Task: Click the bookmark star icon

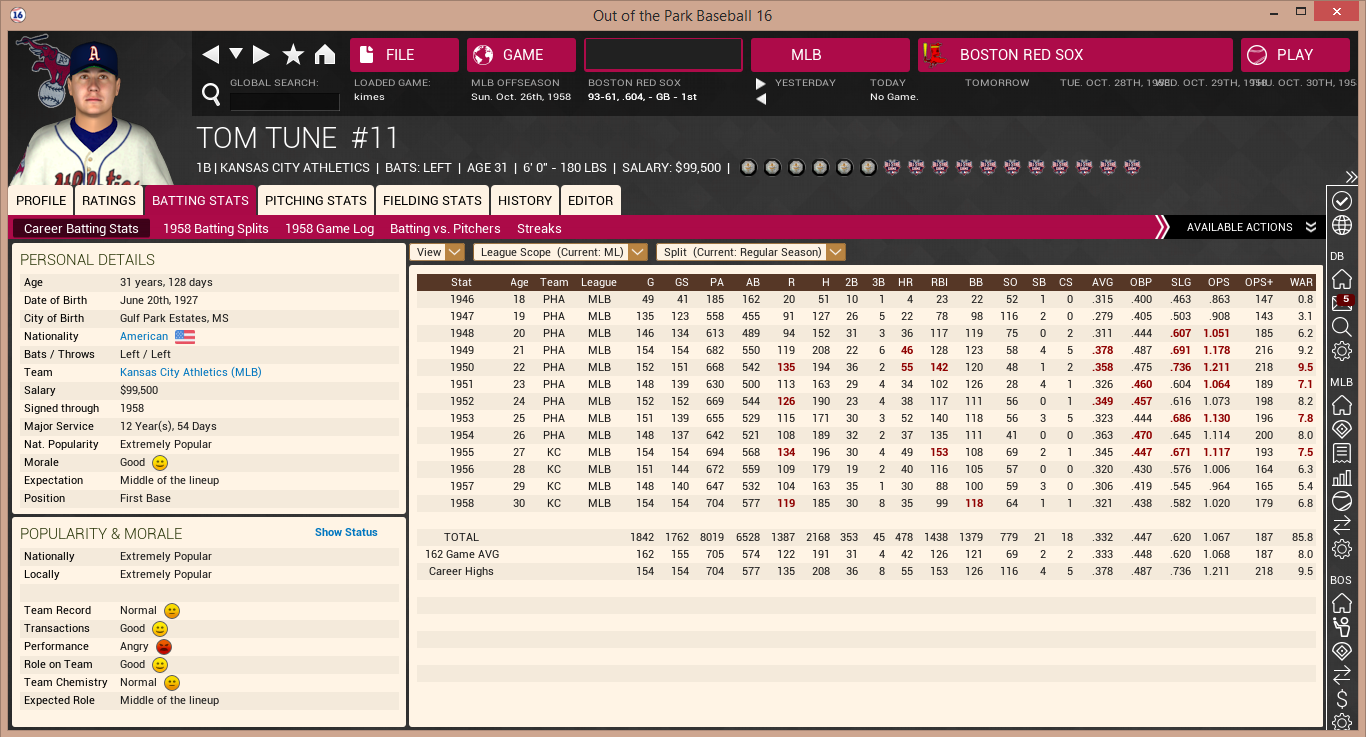Action: pos(293,54)
